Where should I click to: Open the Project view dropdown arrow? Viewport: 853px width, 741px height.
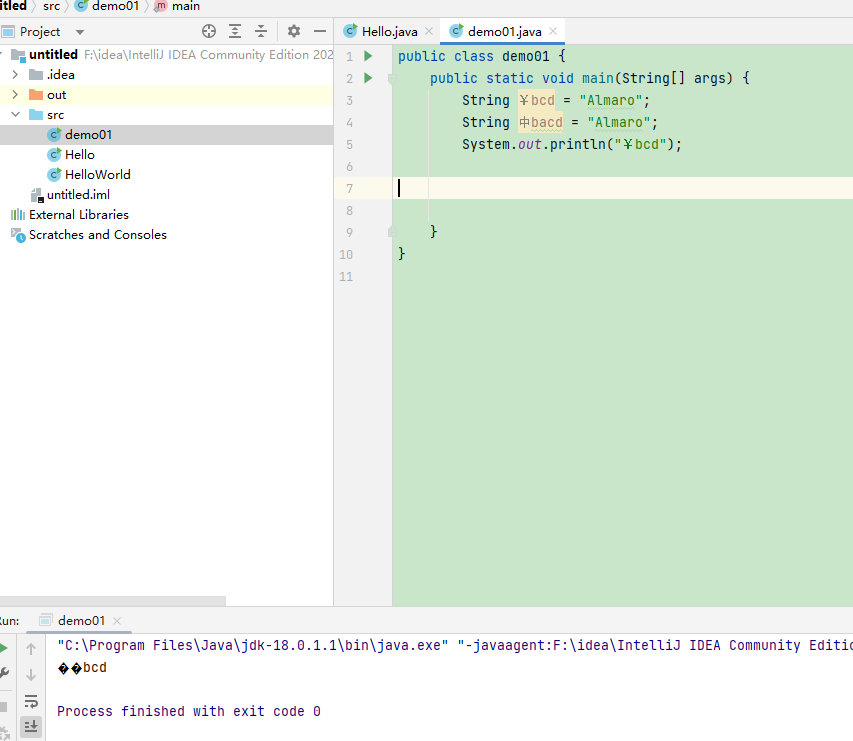click(x=80, y=32)
